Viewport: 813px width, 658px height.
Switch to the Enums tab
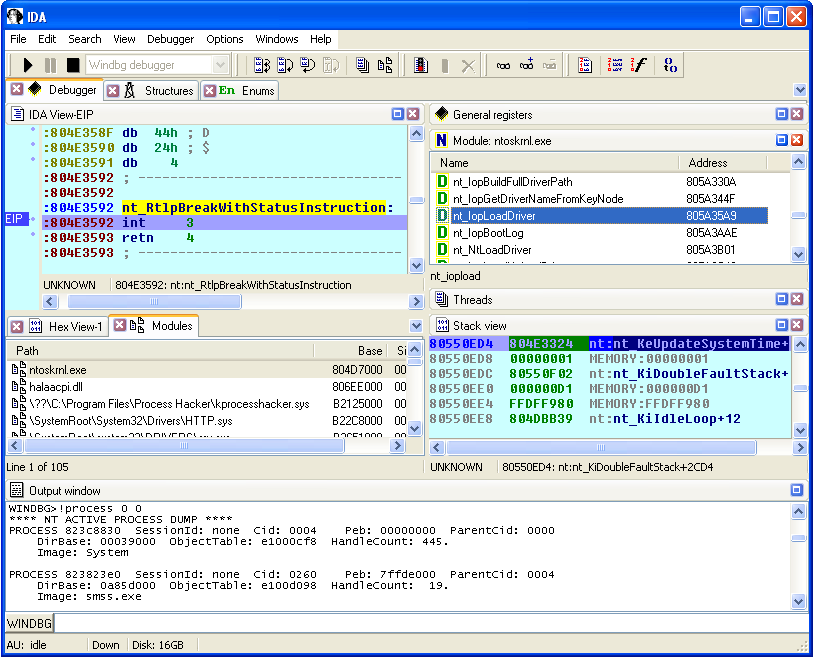(257, 90)
